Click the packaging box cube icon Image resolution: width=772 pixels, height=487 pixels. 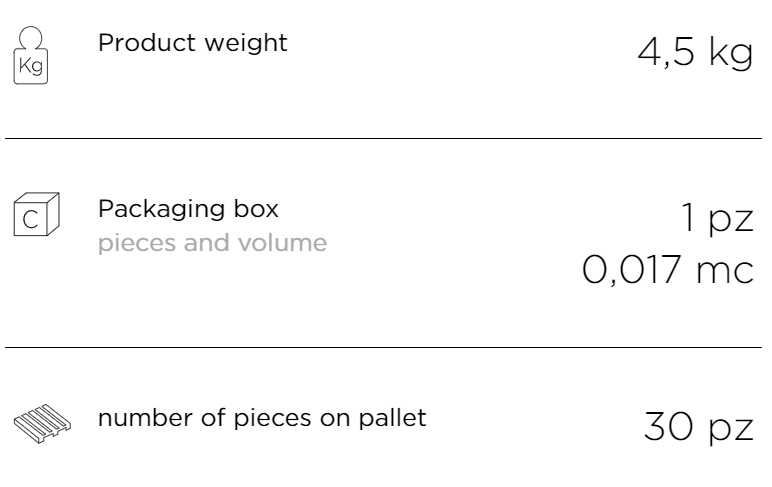[x=36, y=214]
